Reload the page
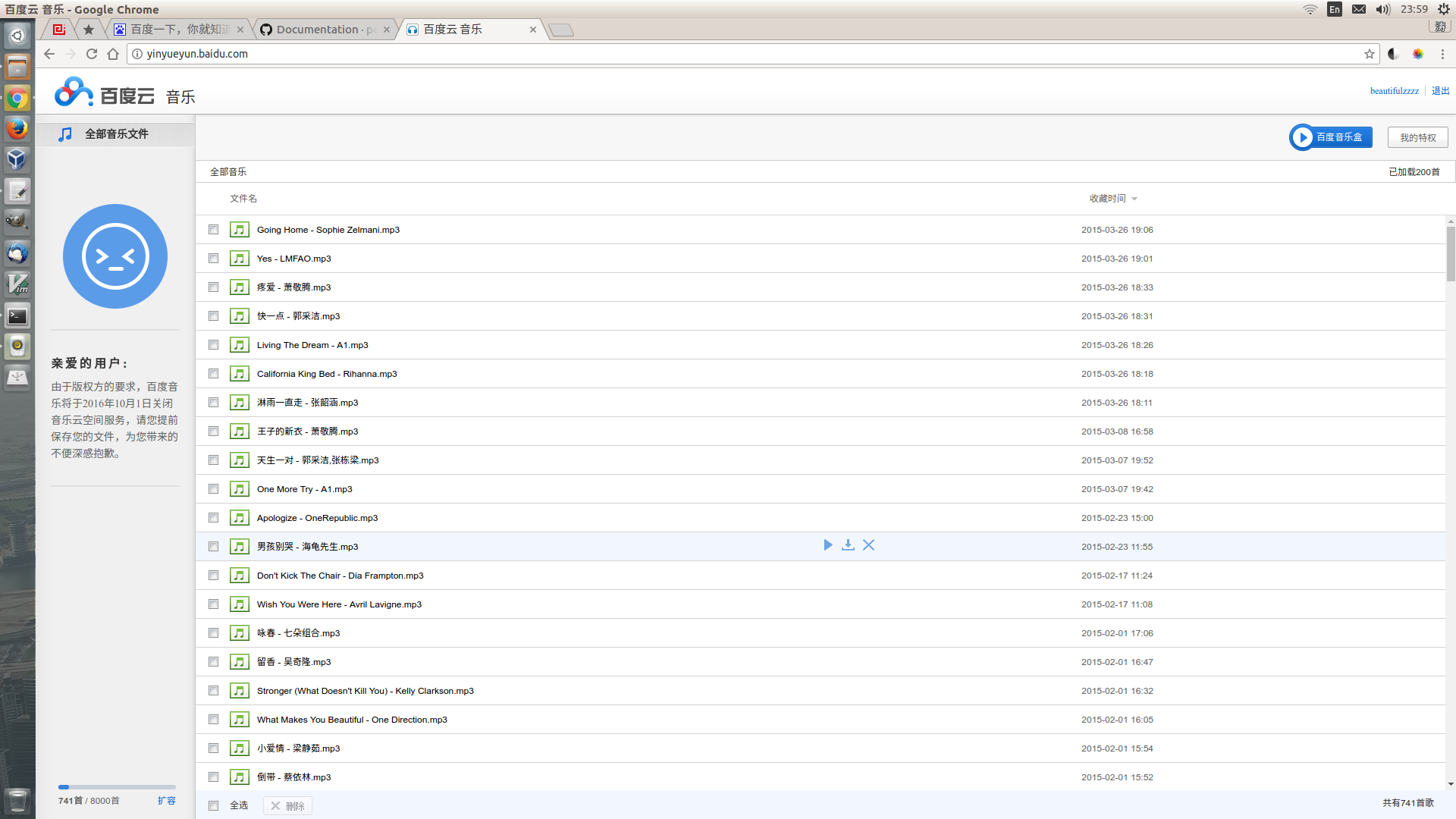The image size is (1456, 819). pyautogui.click(x=92, y=54)
